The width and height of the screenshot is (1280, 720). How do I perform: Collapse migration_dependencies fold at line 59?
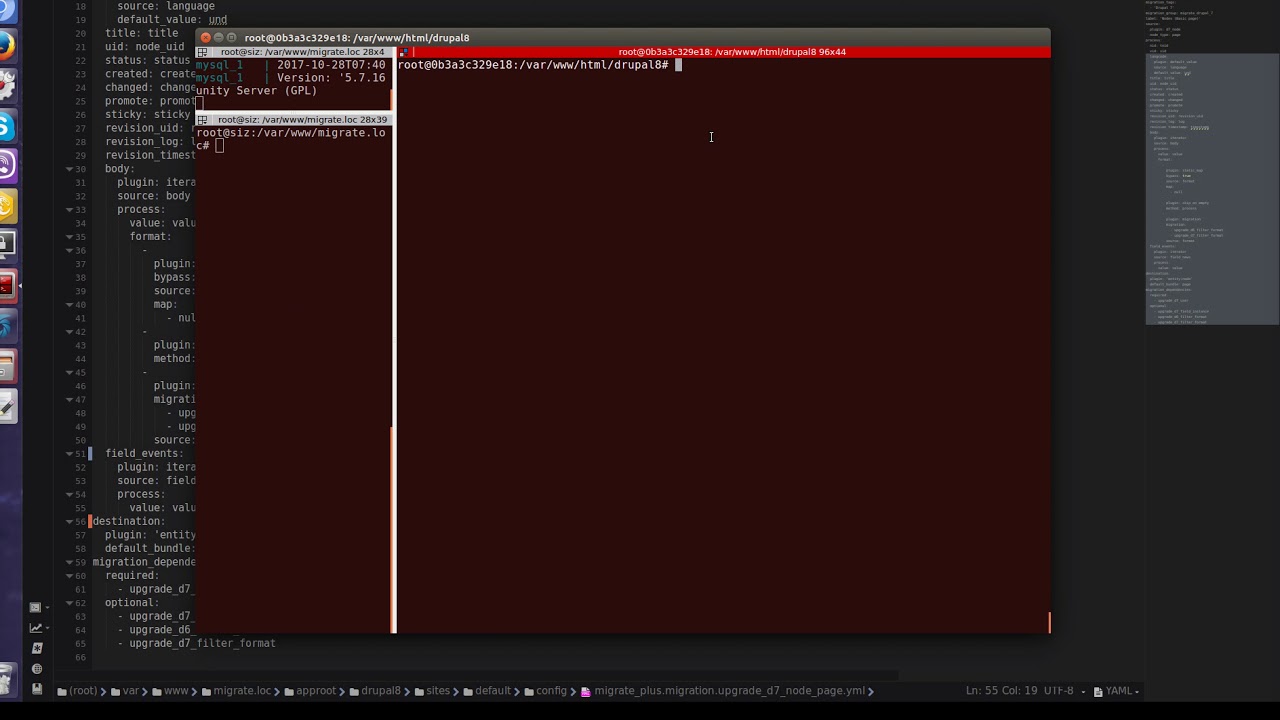70,562
